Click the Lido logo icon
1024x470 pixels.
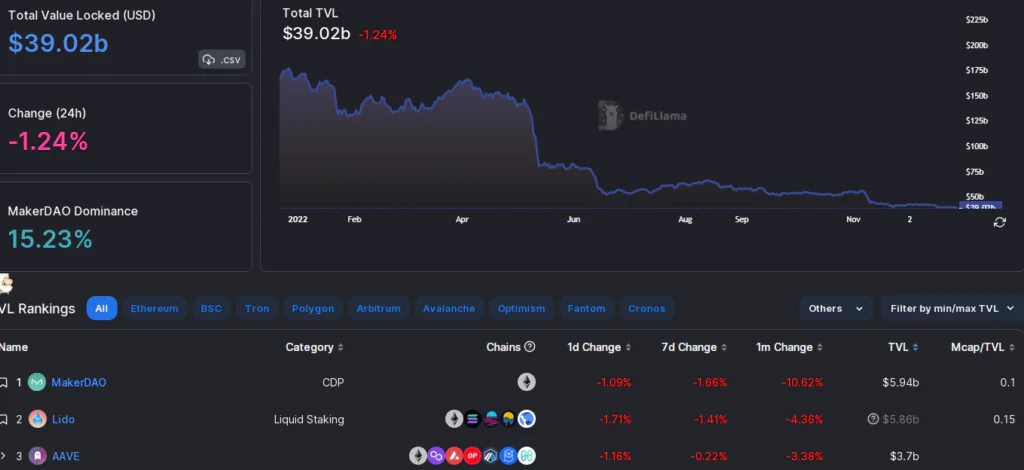(37, 419)
